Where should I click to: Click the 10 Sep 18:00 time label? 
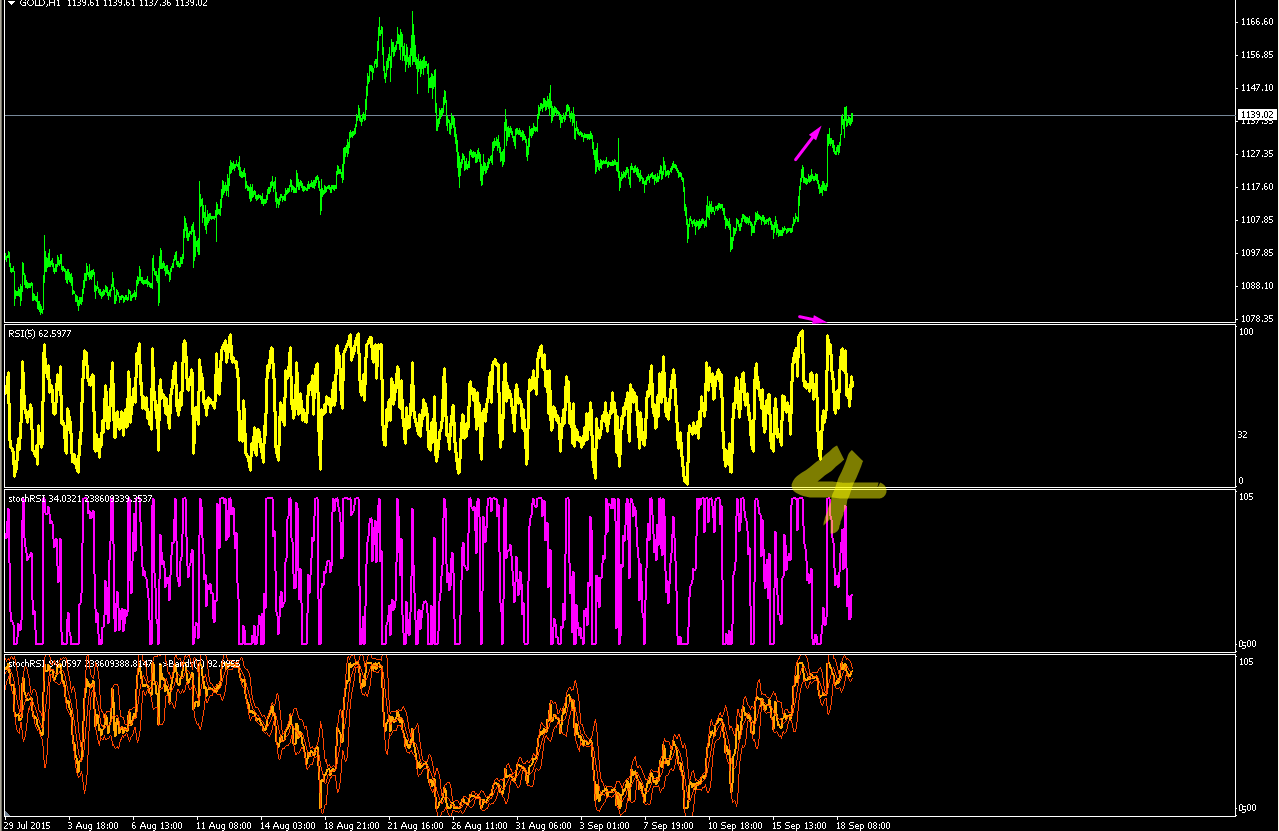(735, 825)
